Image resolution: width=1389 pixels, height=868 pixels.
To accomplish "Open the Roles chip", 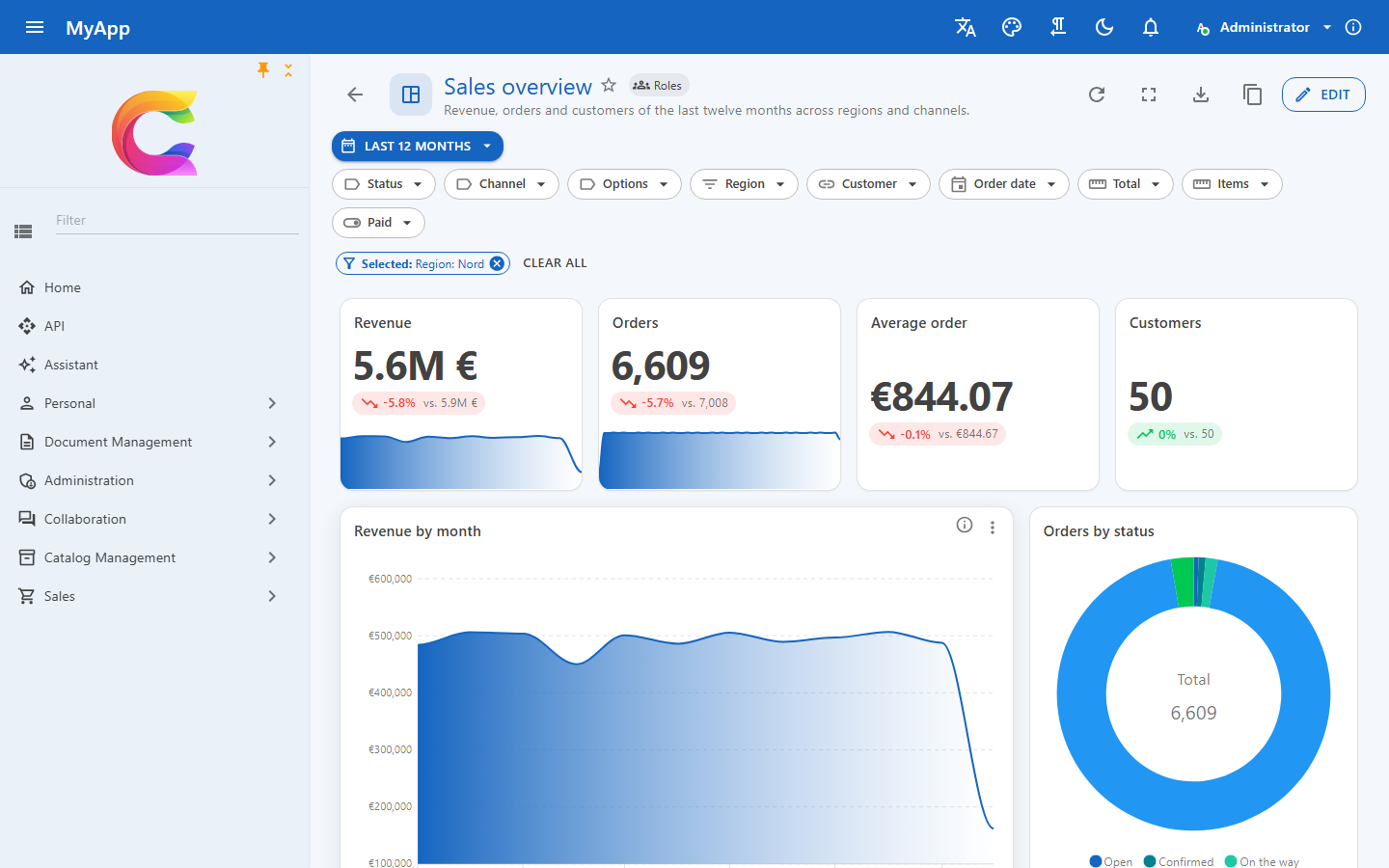I will (x=658, y=85).
